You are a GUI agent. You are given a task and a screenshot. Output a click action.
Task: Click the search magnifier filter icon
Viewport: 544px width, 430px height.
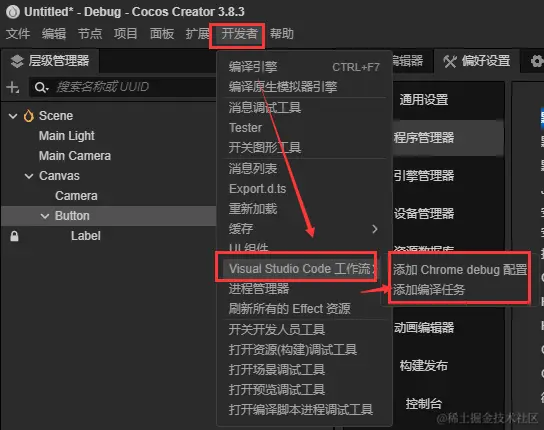(x=41, y=87)
